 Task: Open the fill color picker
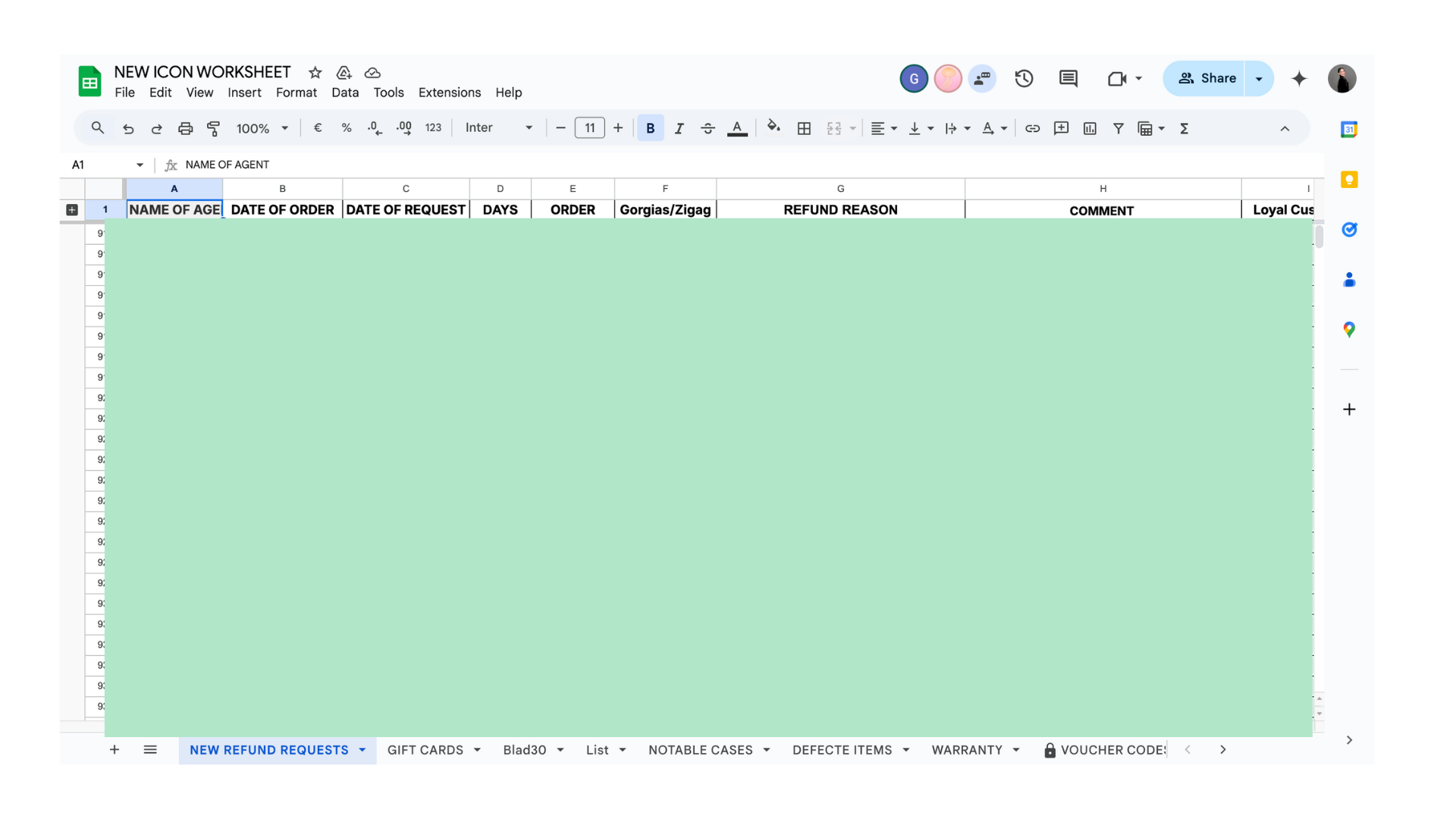point(773,128)
